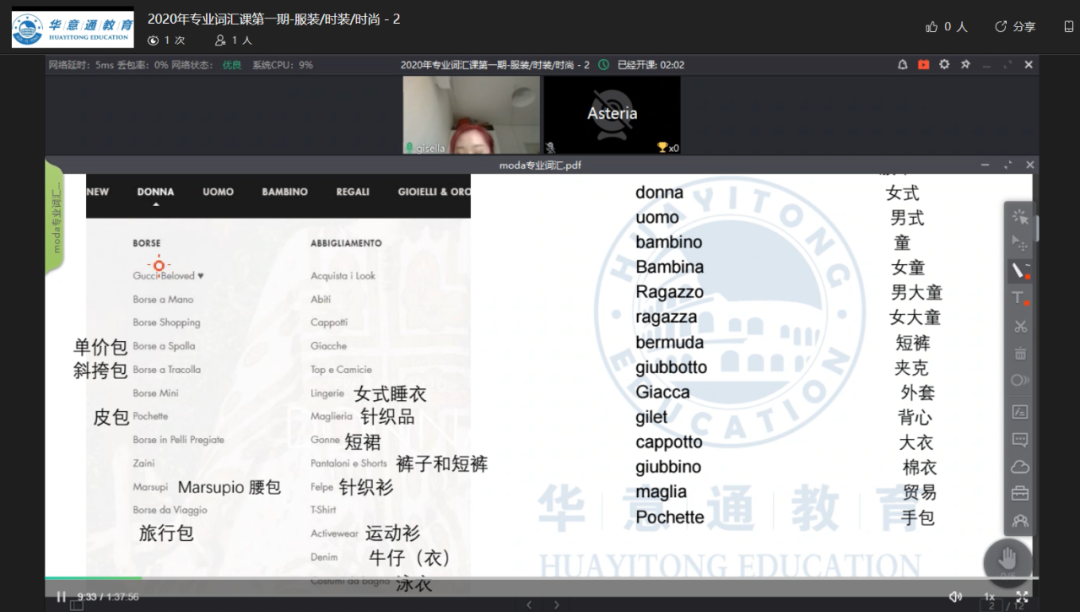Click the trash delete annotations icon
Screen dimensions: 1080x612
pyautogui.click(x=1020, y=354)
